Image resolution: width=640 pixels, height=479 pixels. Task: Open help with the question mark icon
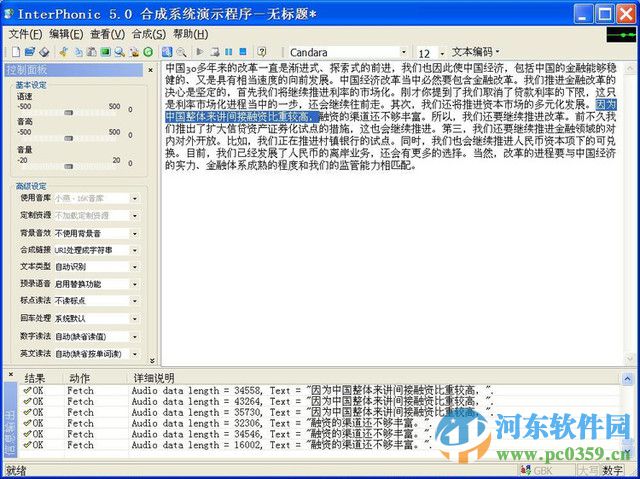click(x=262, y=52)
